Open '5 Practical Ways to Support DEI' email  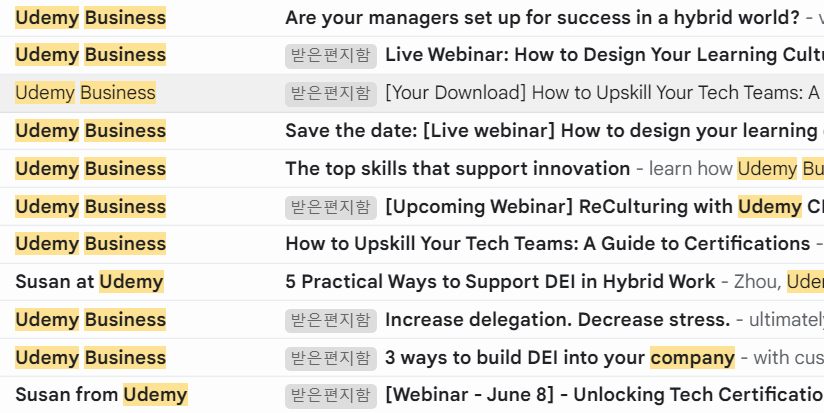click(x=500, y=282)
